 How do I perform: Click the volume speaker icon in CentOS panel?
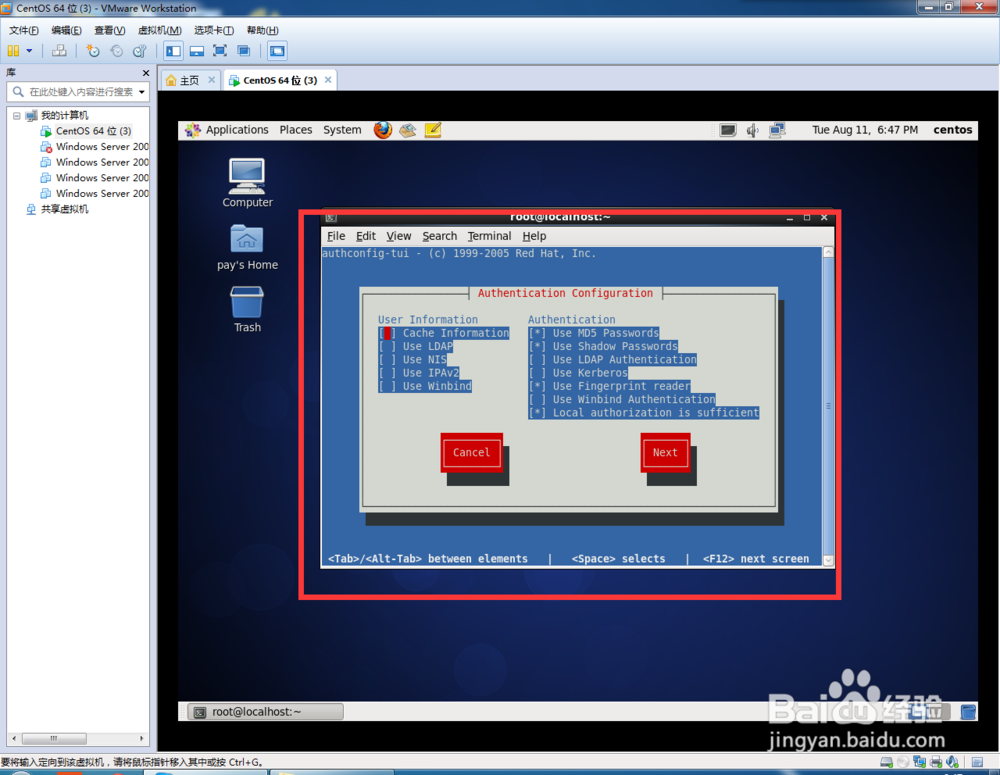pyautogui.click(x=753, y=130)
